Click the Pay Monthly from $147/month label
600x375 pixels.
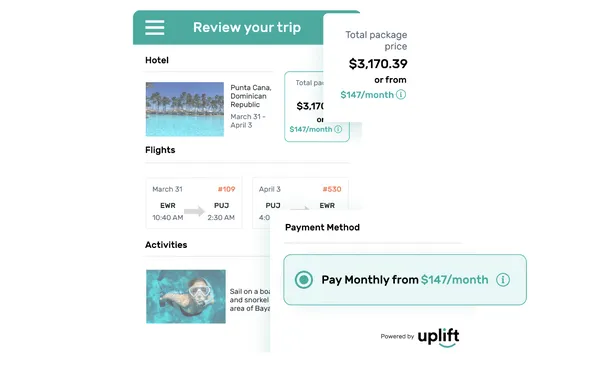point(405,280)
